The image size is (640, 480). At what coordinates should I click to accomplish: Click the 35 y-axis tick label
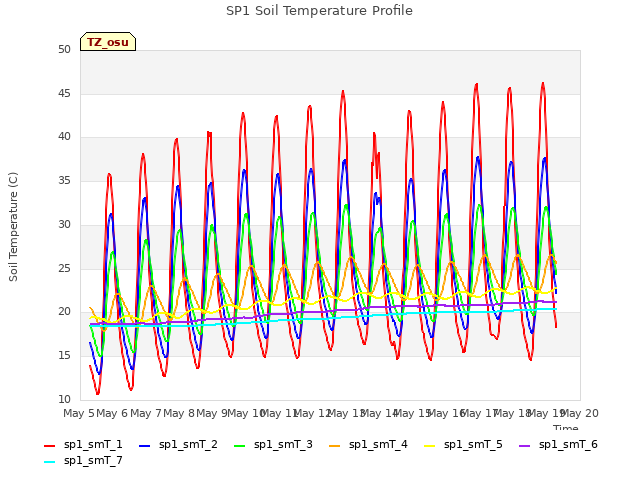(64, 180)
